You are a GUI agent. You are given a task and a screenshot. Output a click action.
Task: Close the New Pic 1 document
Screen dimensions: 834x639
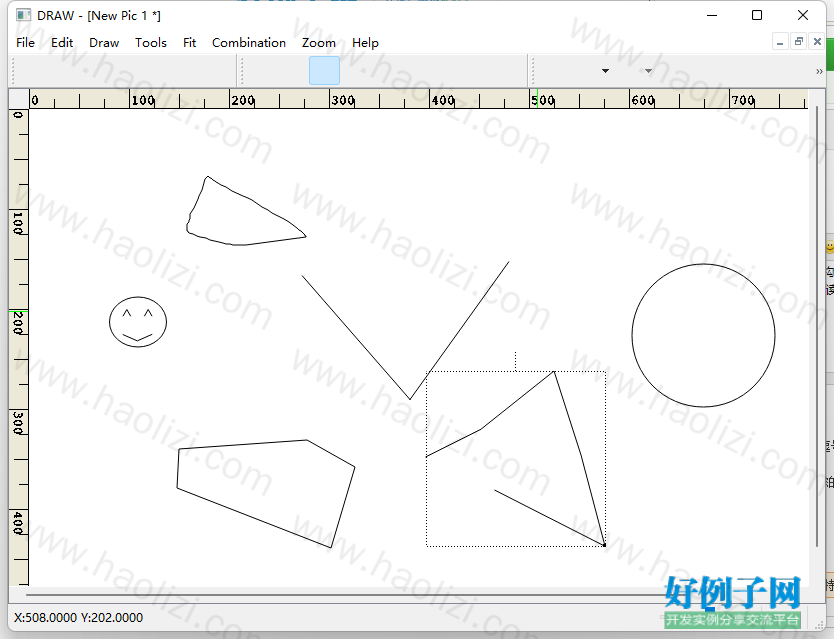click(x=817, y=42)
